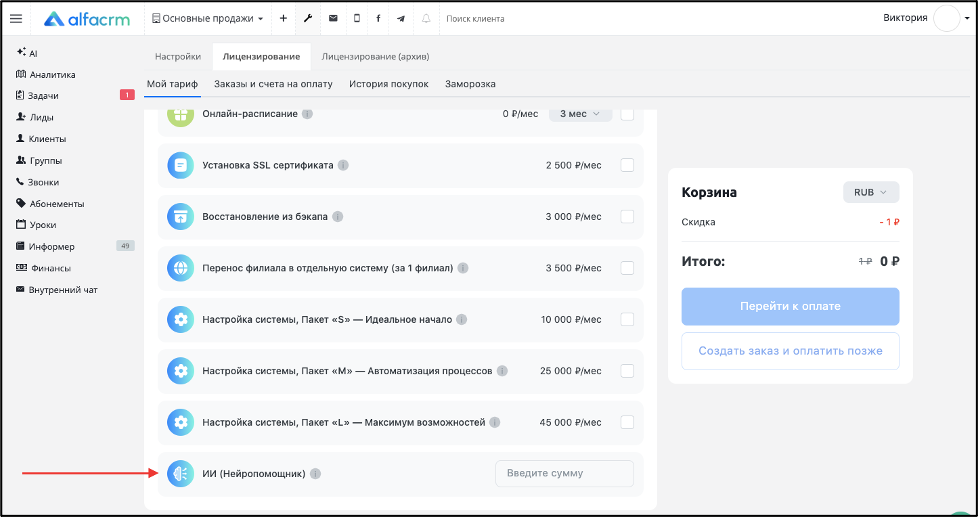Open the Основные продажи dropdown

pyautogui.click(x=208, y=19)
